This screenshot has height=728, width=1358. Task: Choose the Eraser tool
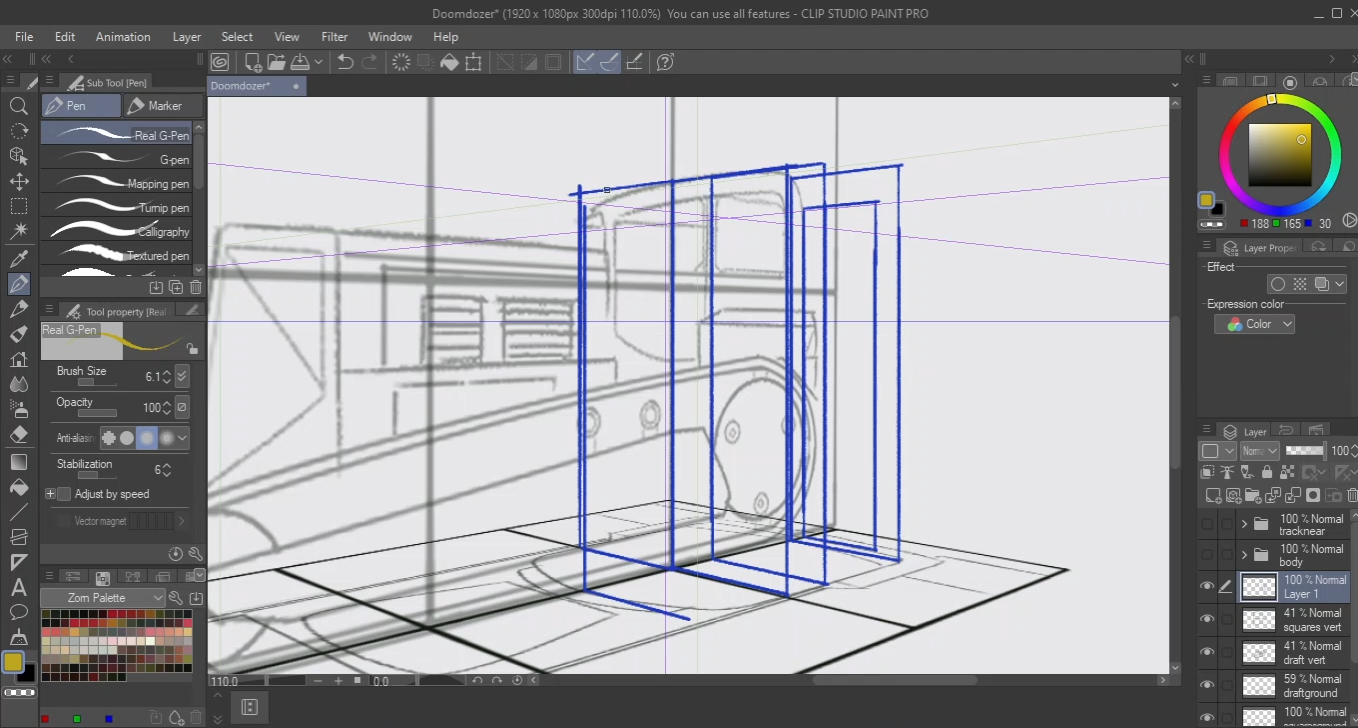pos(18,435)
